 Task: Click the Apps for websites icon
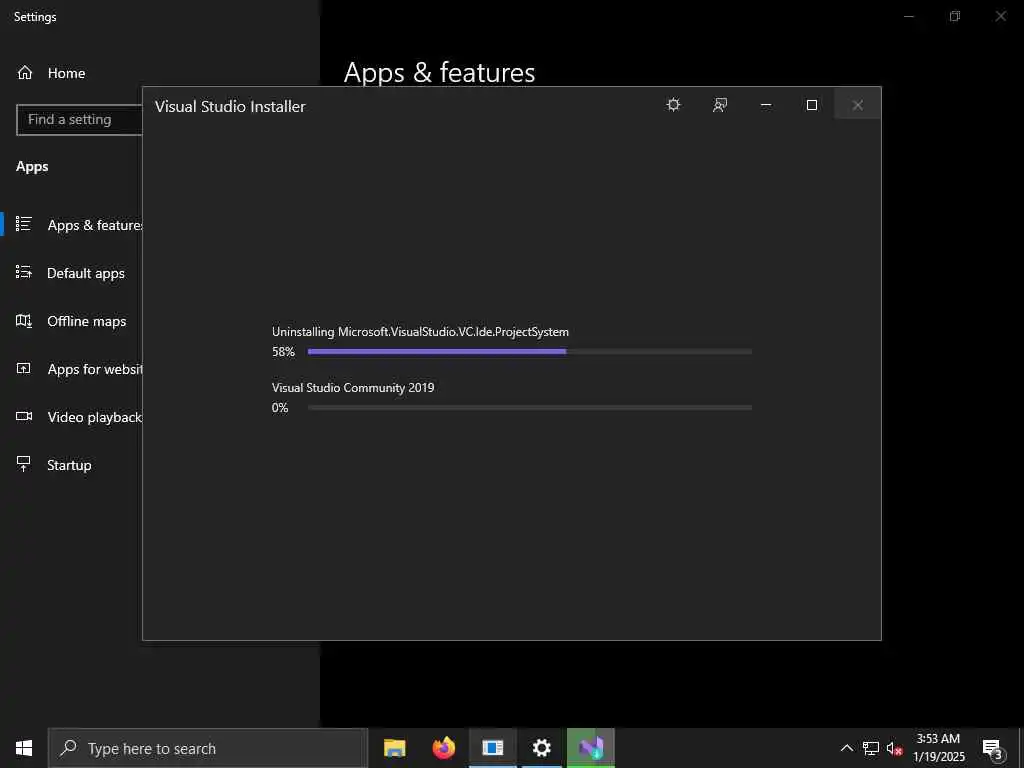(x=24, y=368)
